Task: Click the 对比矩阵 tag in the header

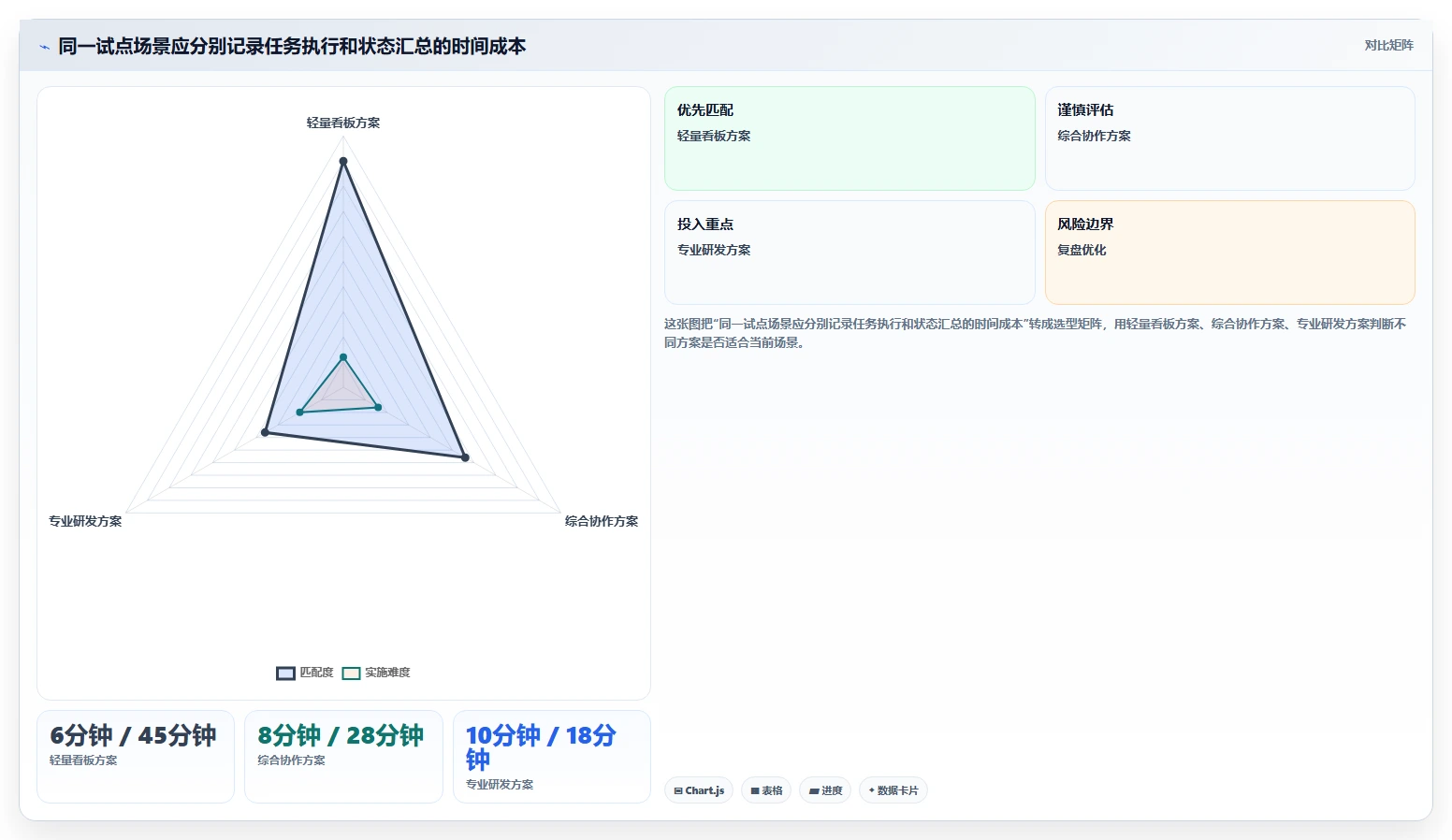Action: pos(1388,45)
